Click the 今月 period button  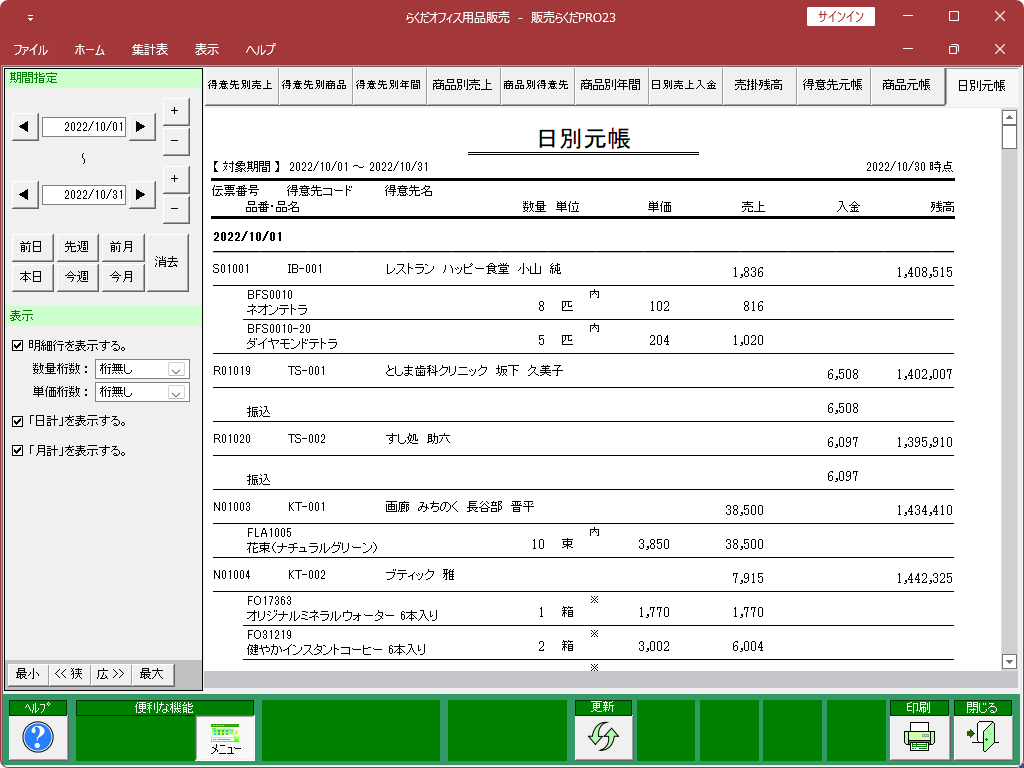point(121,277)
